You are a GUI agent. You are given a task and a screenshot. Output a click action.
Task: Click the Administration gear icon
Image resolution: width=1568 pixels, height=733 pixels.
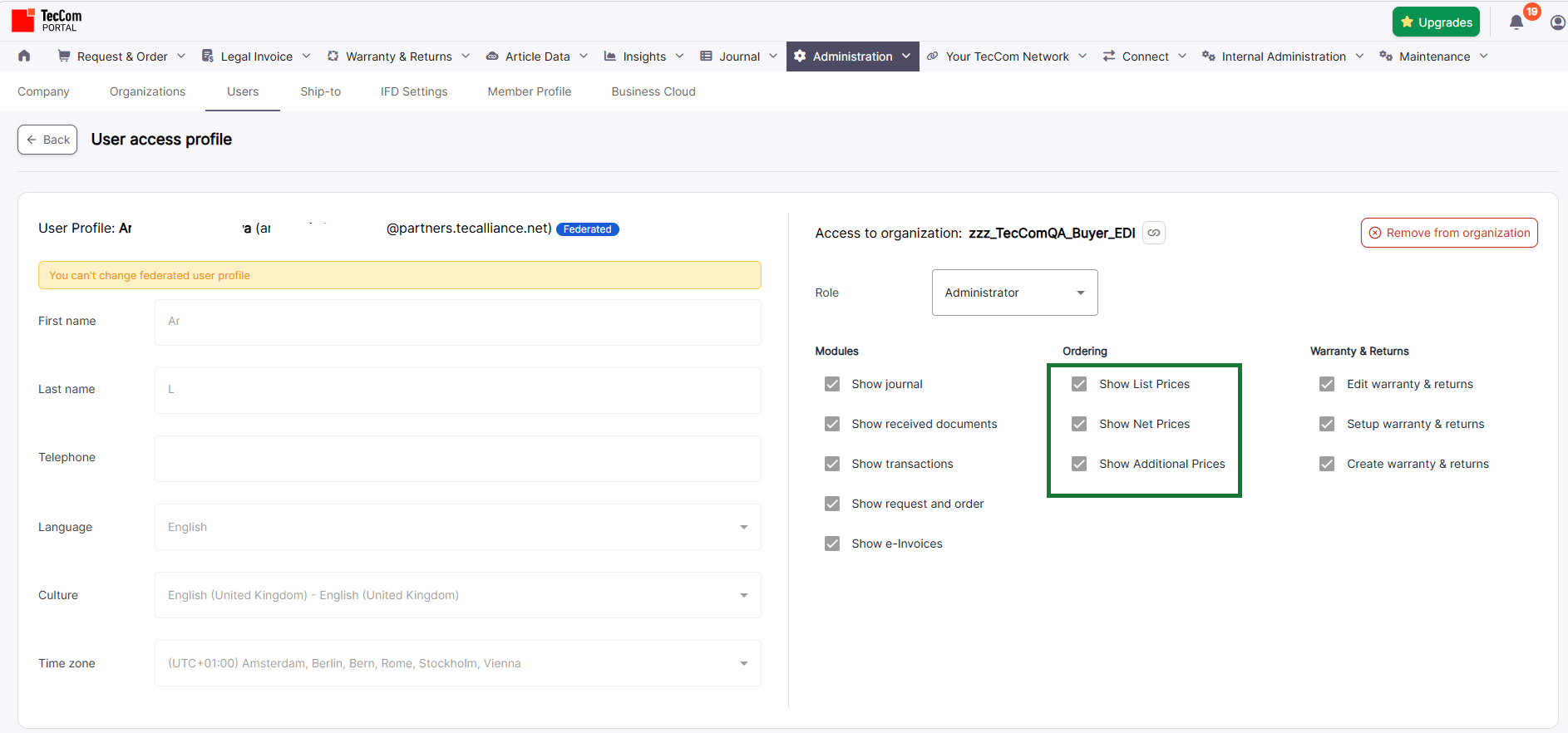click(800, 56)
